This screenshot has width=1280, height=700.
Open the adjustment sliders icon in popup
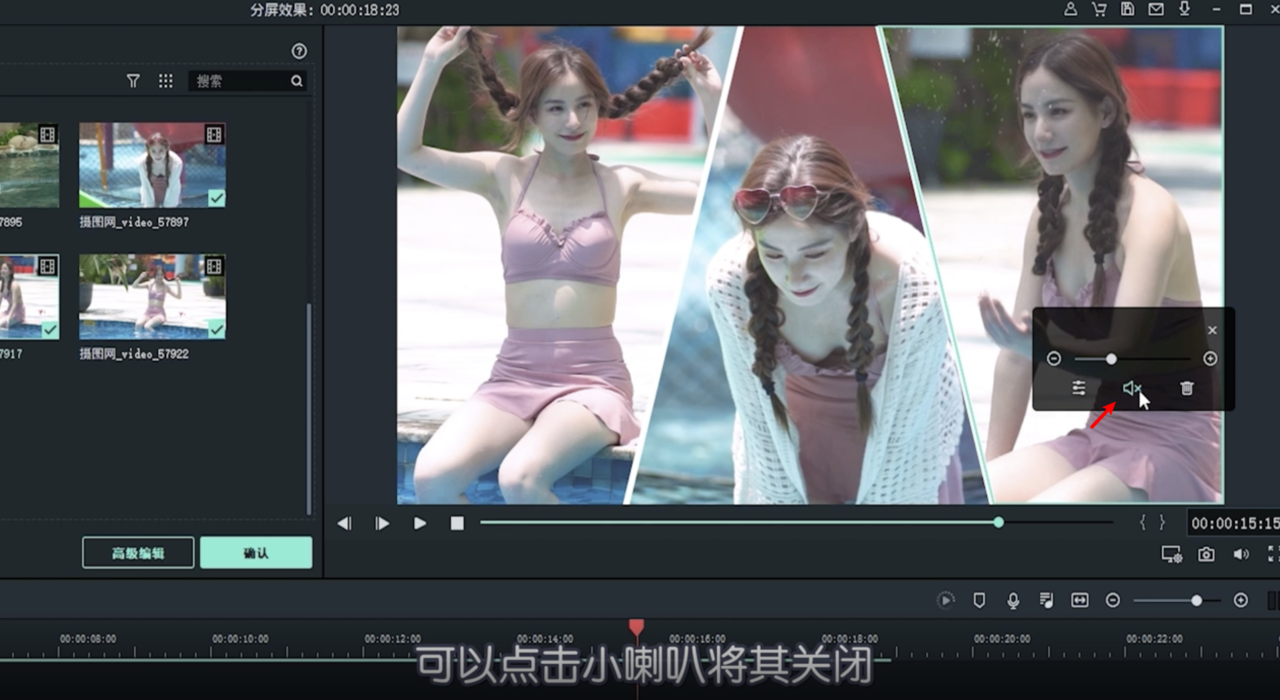pos(1079,388)
